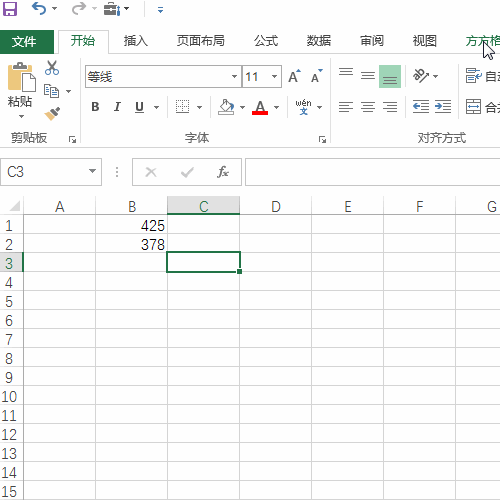Toggle Underline formatting

click(139, 107)
